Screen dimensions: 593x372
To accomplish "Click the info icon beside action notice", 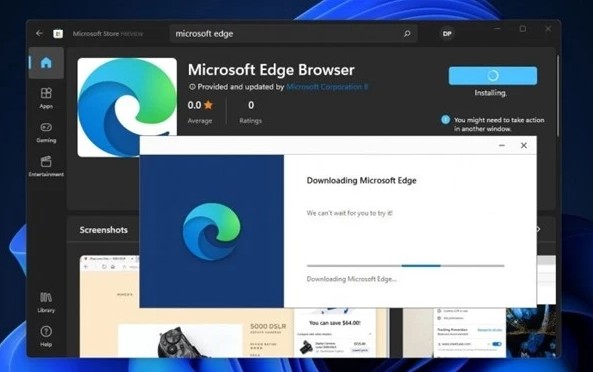I will point(446,120).
